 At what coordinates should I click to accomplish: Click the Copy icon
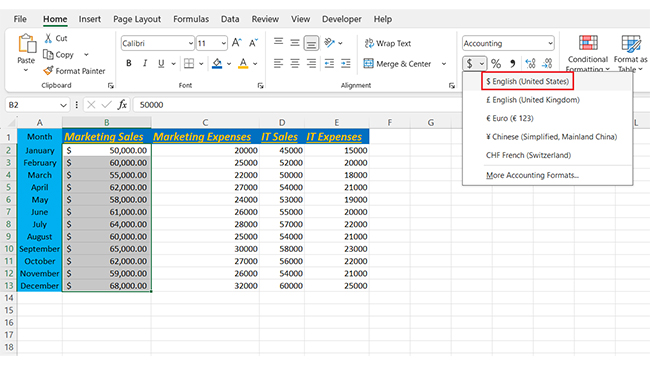point(49,54)
